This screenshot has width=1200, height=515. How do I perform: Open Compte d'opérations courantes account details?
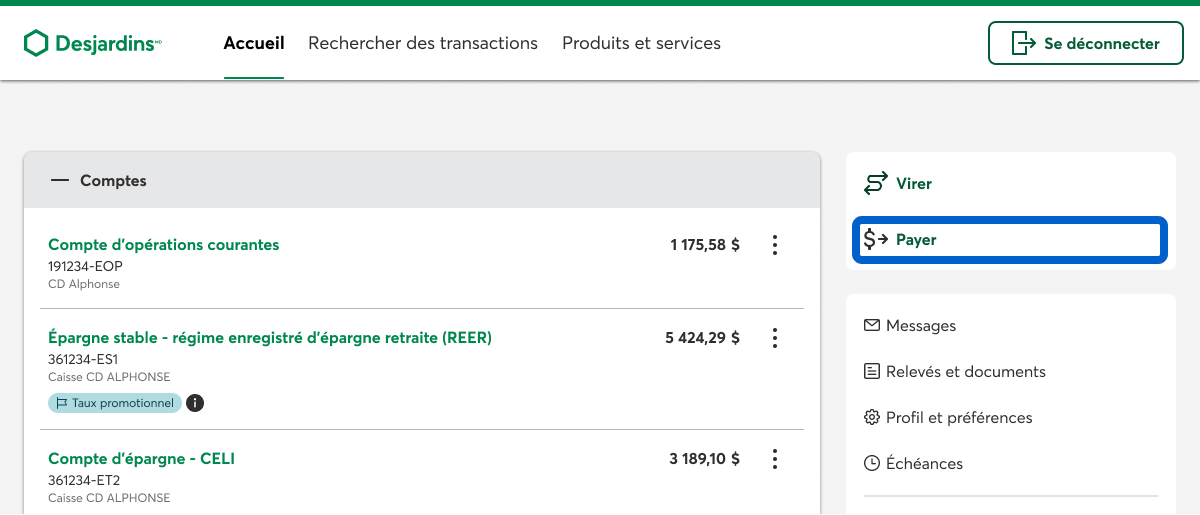click(x=164, y=245)
